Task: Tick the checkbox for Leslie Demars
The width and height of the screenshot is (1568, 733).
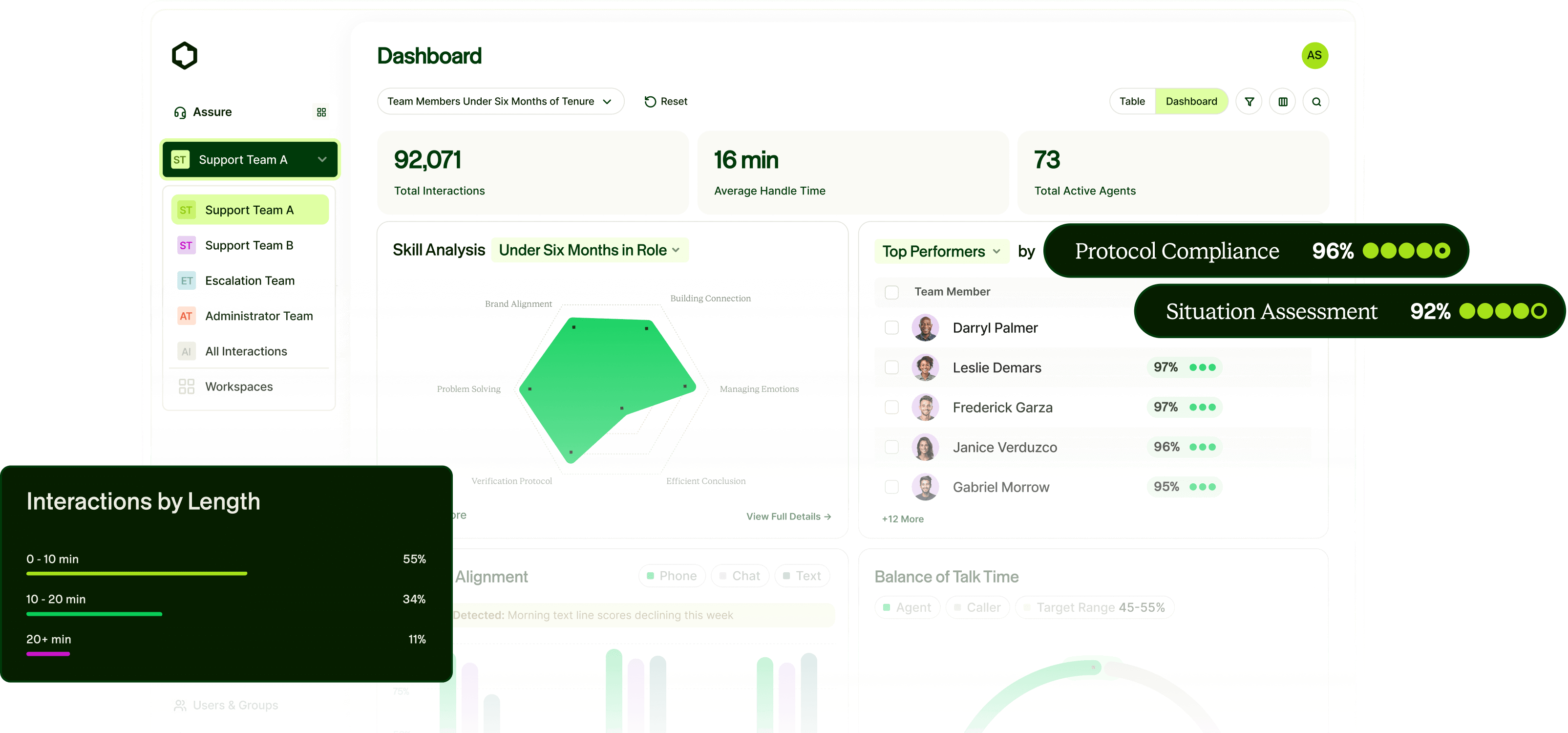Action: point(892,367)
